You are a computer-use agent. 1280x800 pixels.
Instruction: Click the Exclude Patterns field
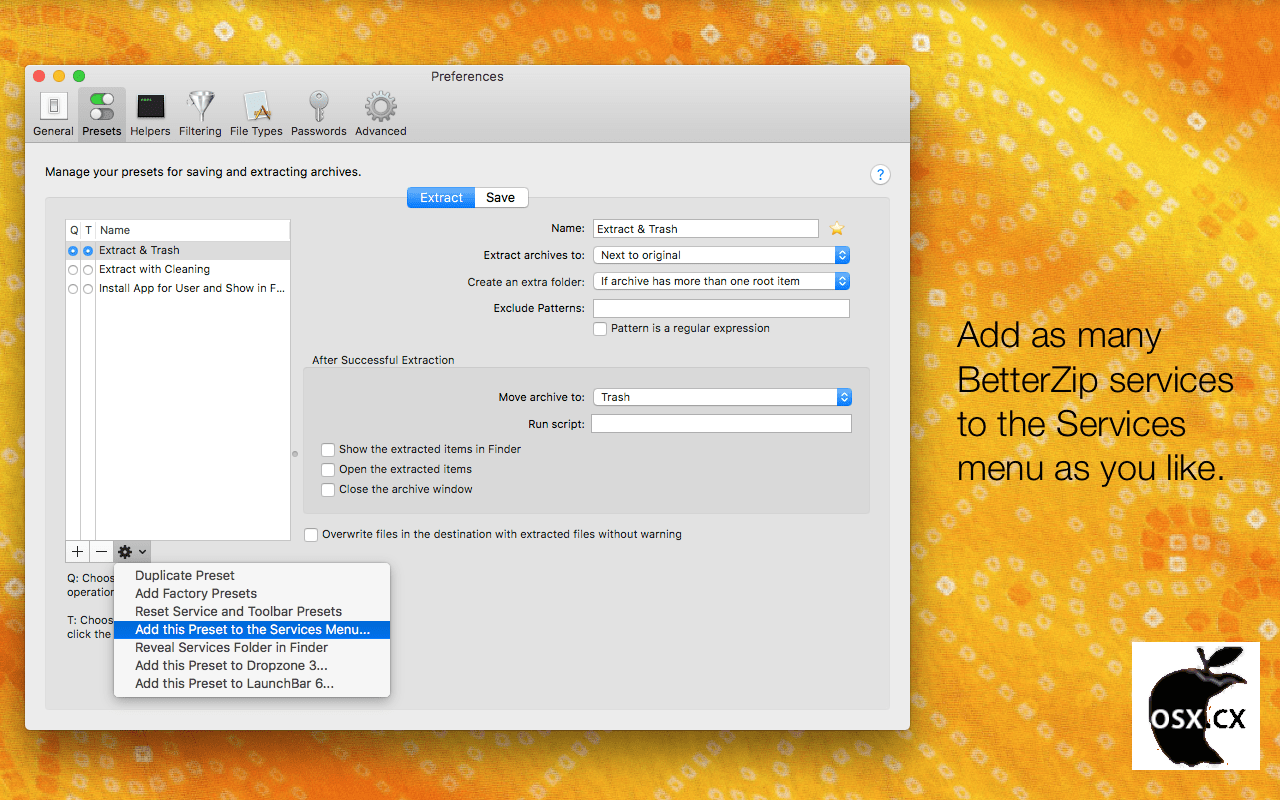721,308
